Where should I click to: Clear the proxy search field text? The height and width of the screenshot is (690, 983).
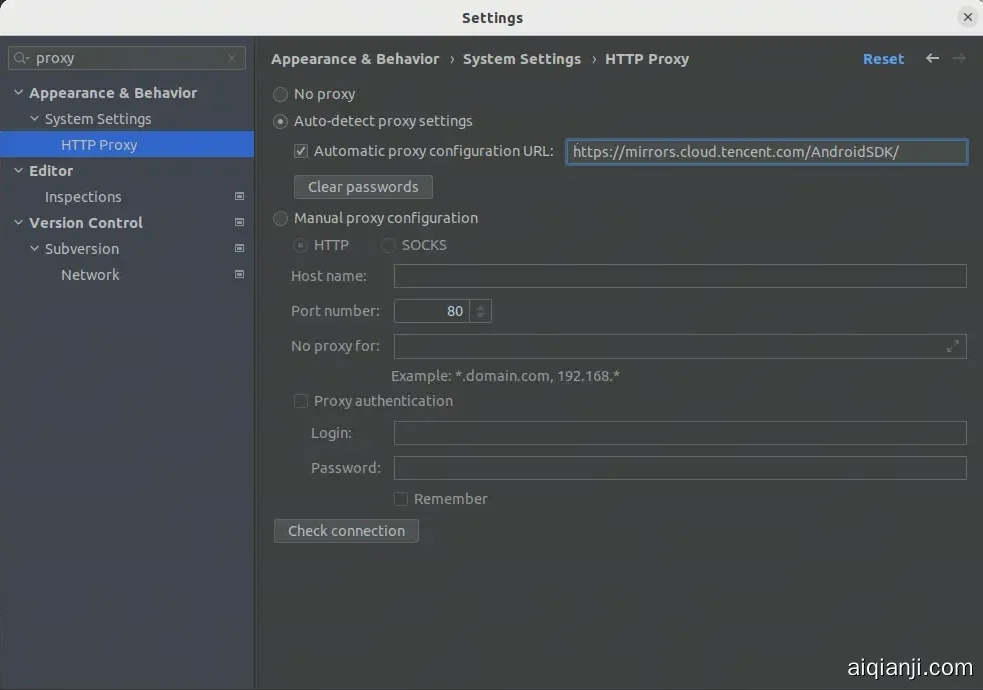pos(232,59)
